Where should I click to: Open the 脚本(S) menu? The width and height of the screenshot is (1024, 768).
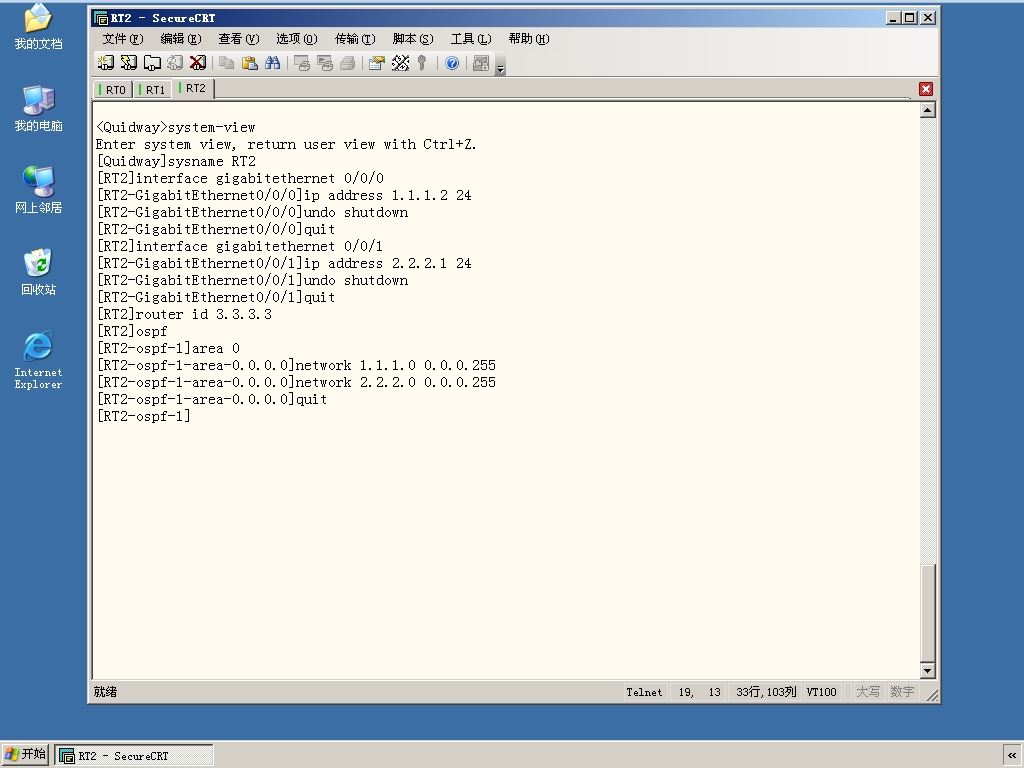[413, 39]
